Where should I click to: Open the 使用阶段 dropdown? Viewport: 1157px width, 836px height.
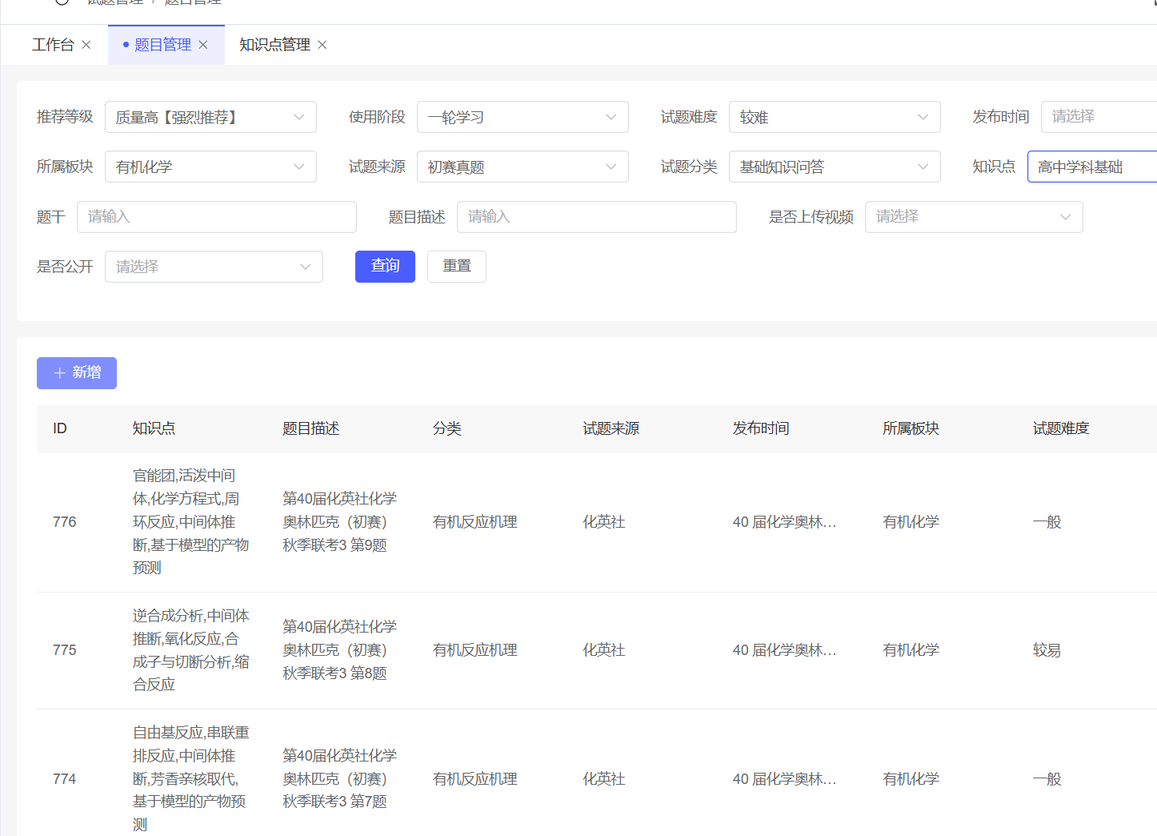coord(522,117)
